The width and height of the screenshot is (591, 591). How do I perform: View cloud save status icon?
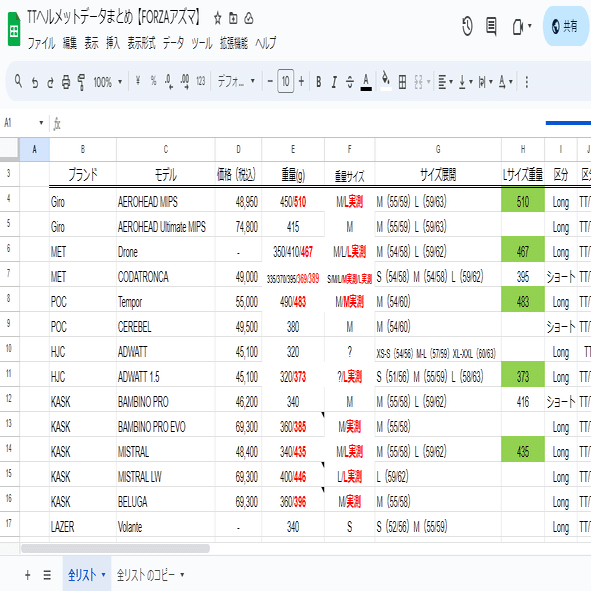click(x=249, y=18)
